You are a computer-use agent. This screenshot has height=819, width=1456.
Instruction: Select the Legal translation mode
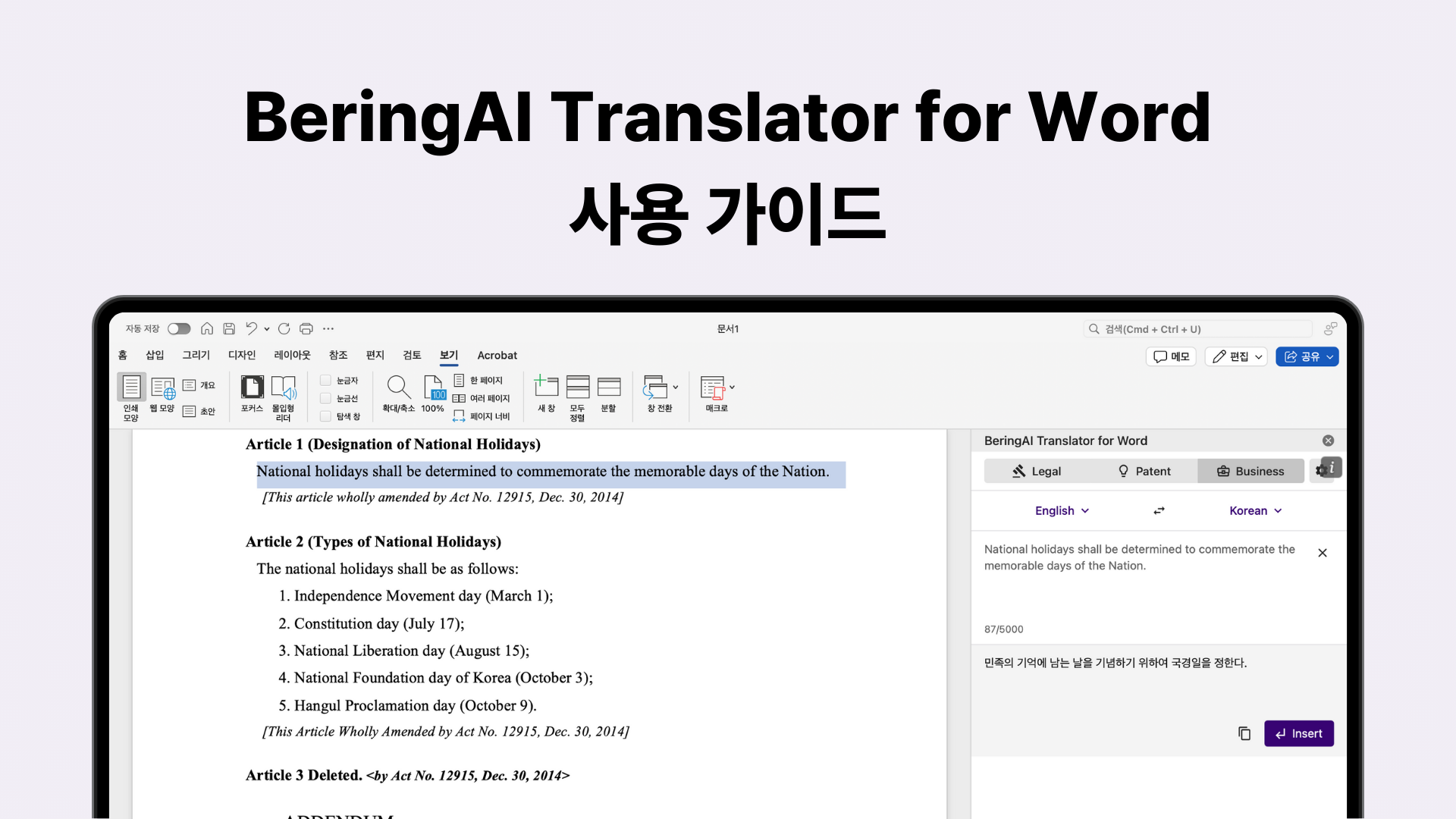pos(1037,471)
